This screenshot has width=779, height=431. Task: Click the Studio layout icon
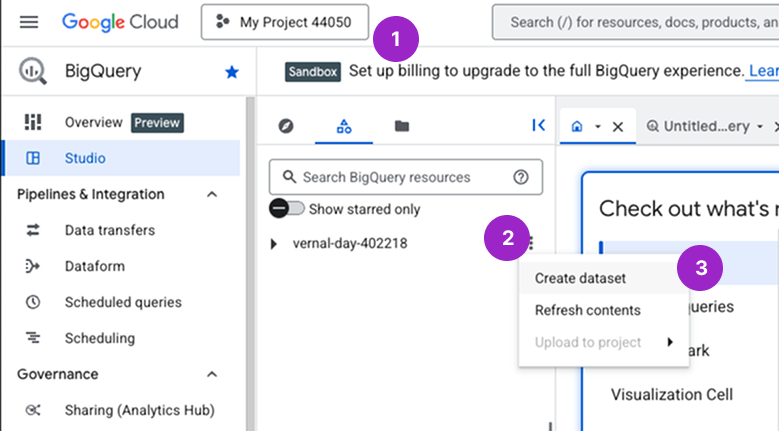point(33,158)
